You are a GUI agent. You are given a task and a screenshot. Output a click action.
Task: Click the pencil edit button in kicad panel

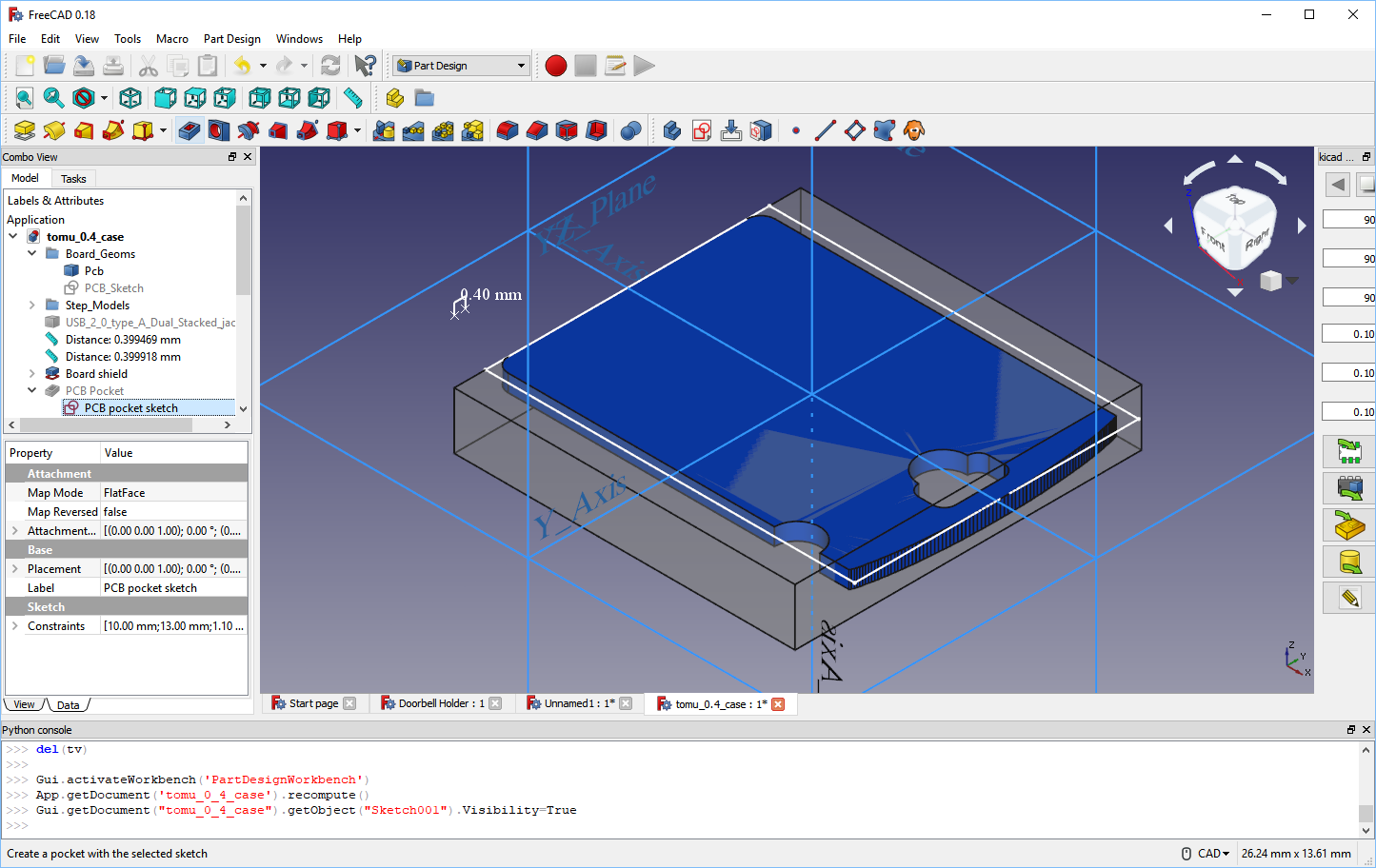point(1349,598)
